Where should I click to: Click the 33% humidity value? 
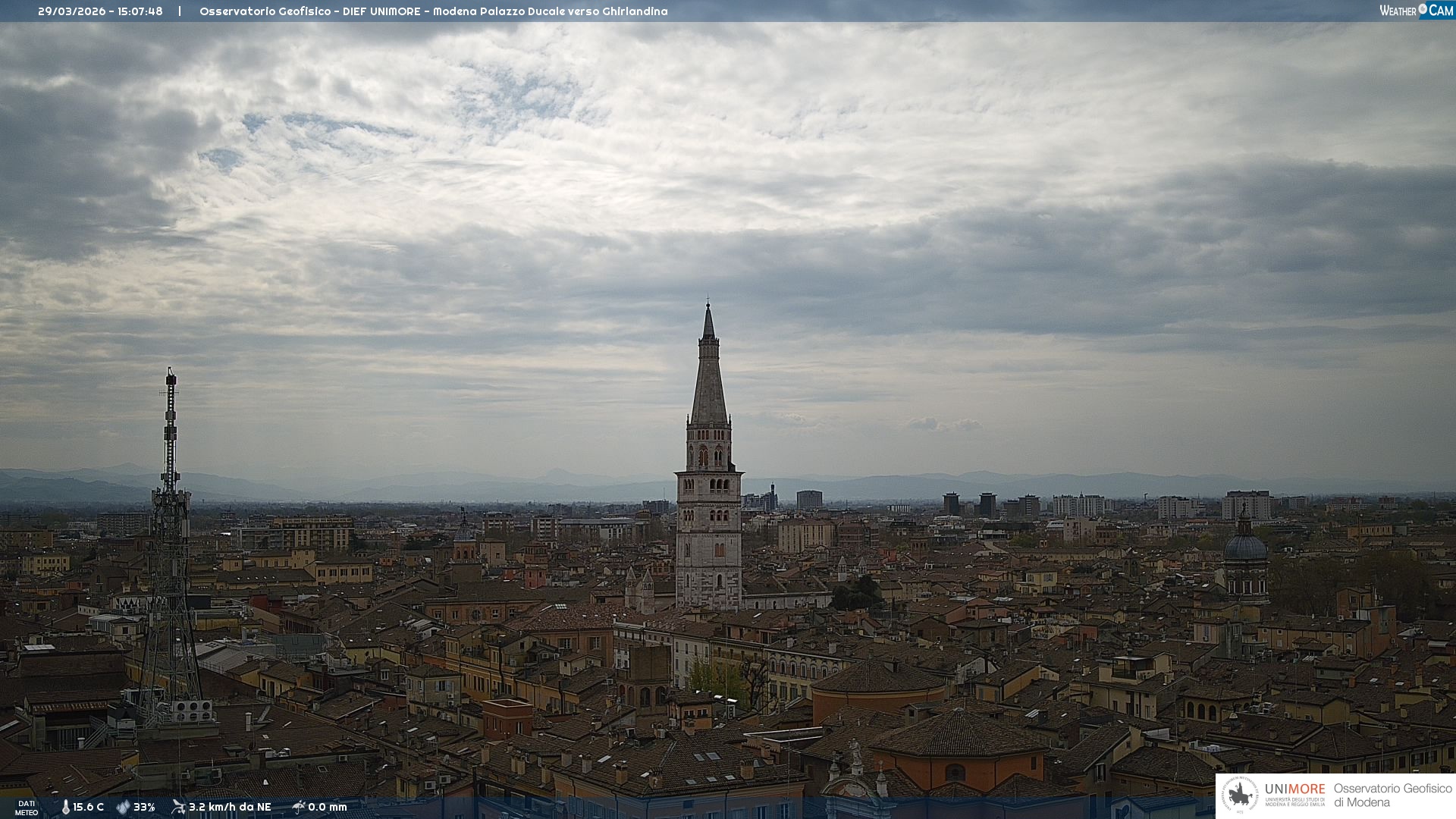[144, 807]
